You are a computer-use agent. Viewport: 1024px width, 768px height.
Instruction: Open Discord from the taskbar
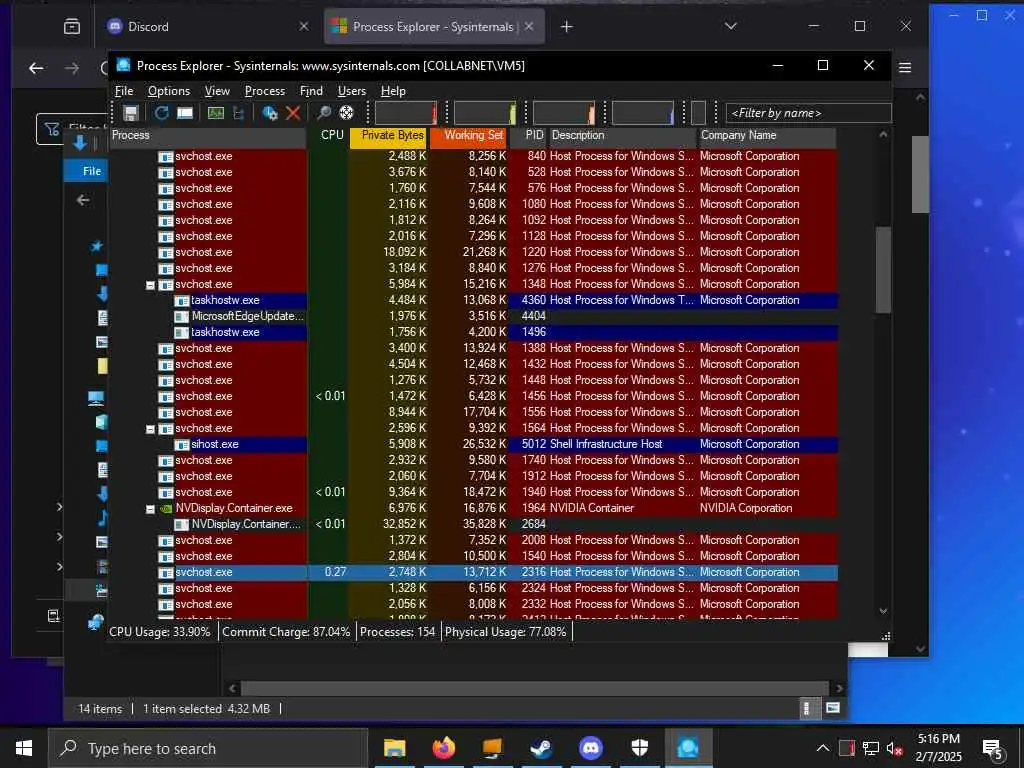pos(590,748)
